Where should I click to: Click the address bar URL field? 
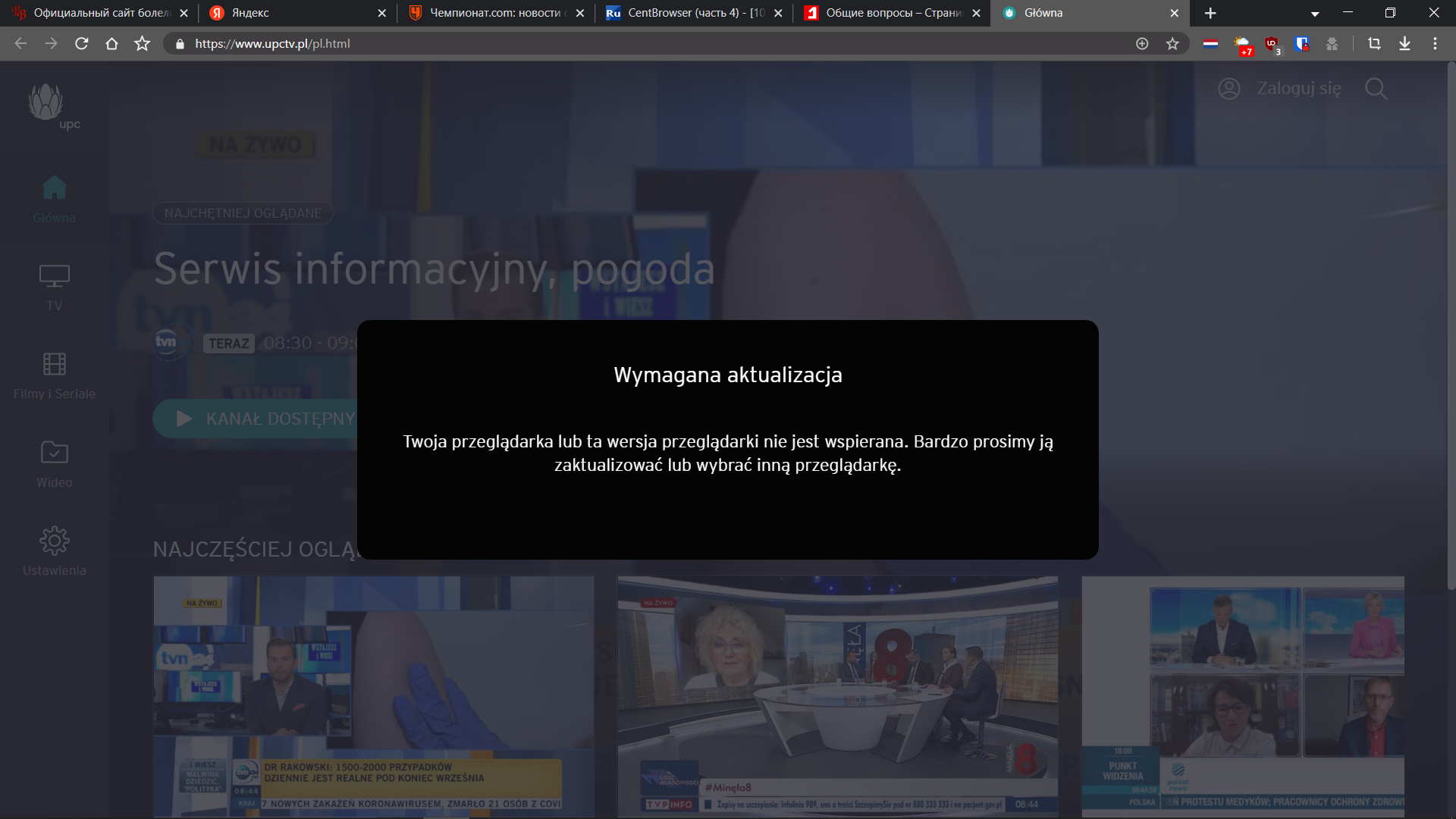(x=652, y=44)
